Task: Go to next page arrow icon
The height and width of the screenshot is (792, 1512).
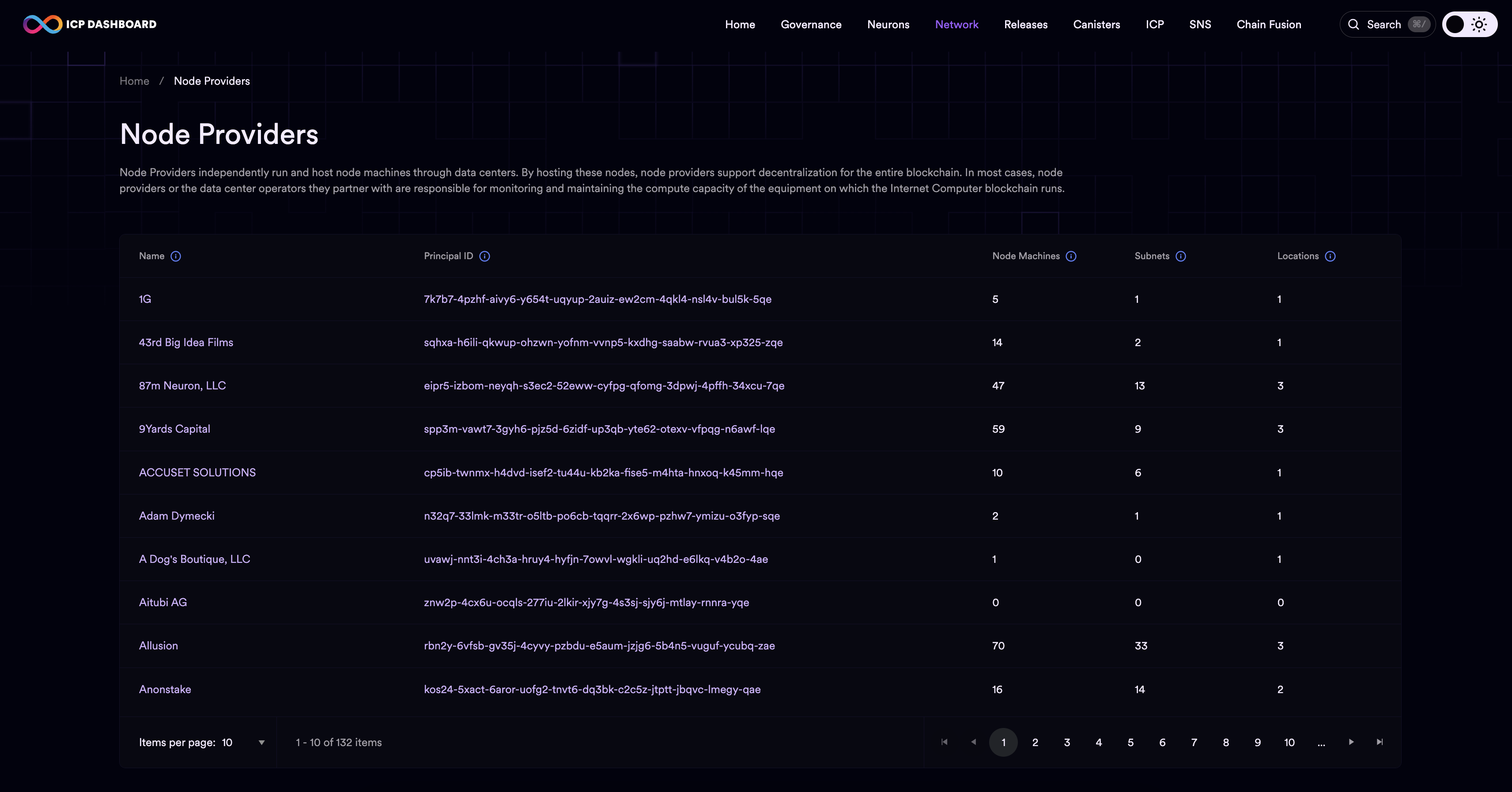Action: click(1351, 742)
